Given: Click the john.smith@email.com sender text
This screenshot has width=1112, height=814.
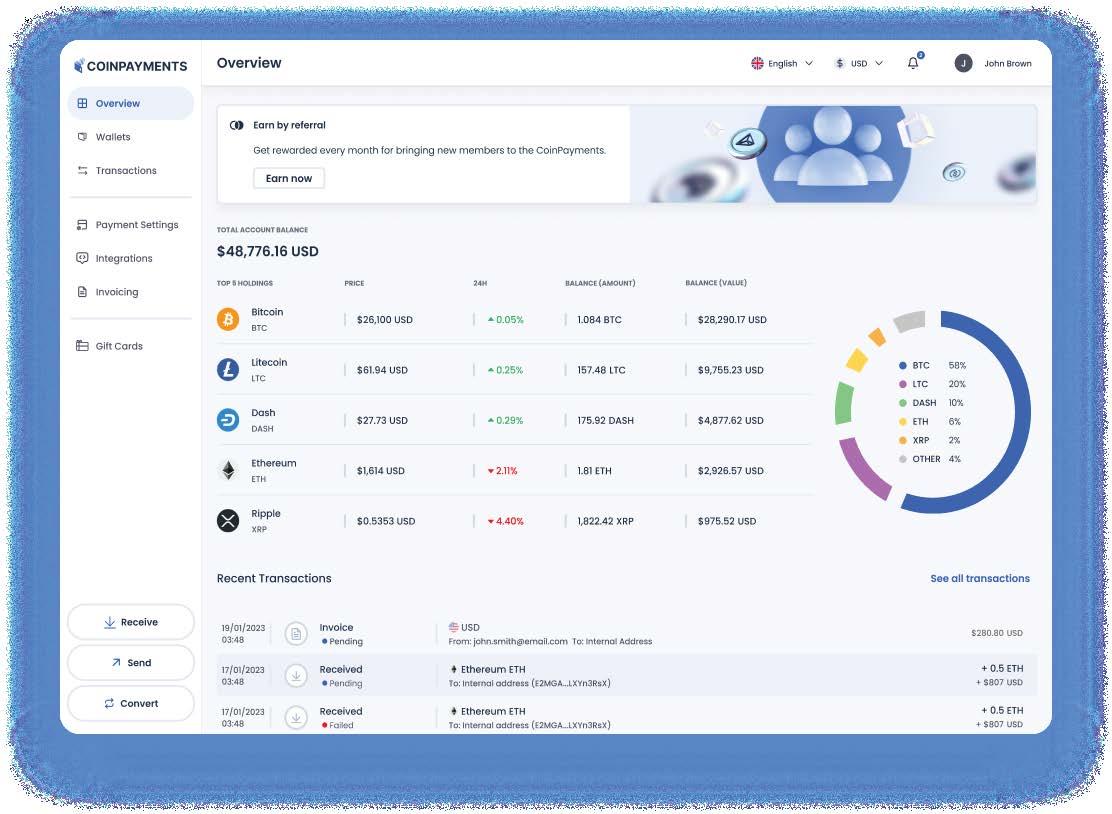Looking at the screenshot, I should coord(520,642).
